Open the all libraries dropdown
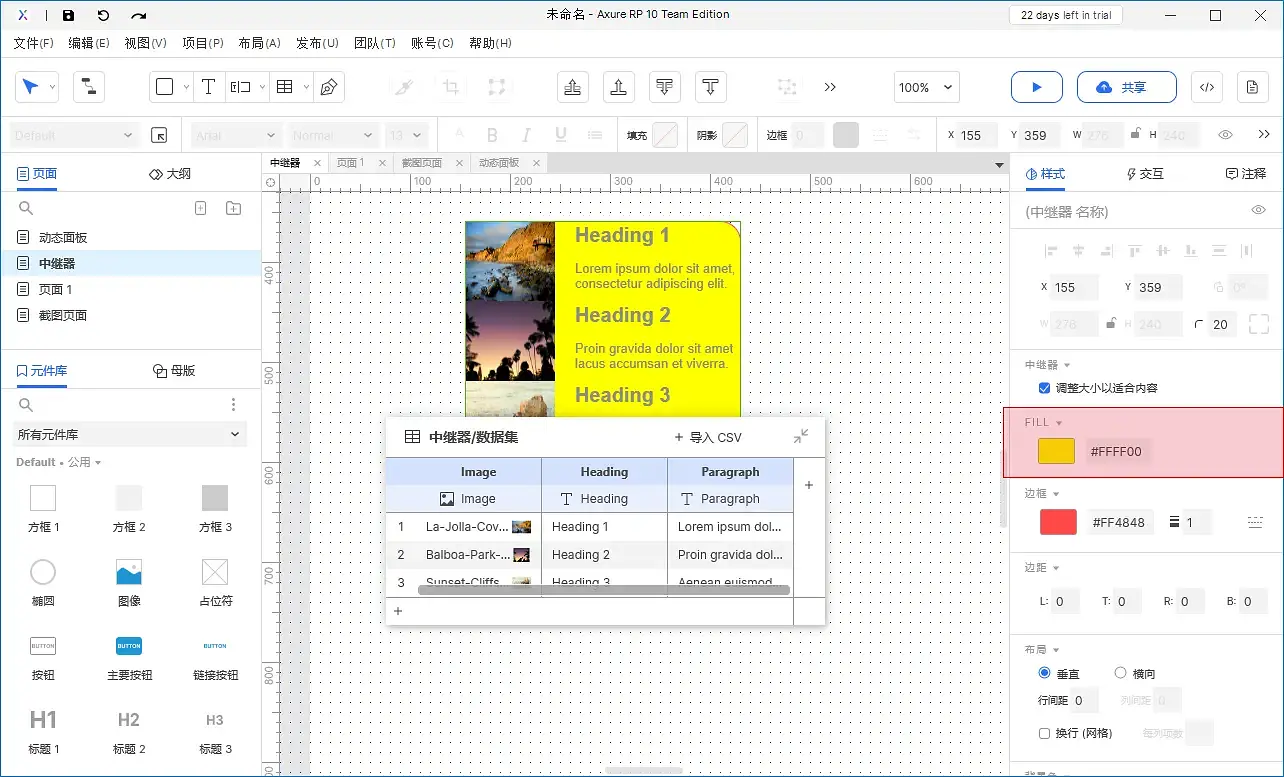1284x777 pixels. point(130,434)
